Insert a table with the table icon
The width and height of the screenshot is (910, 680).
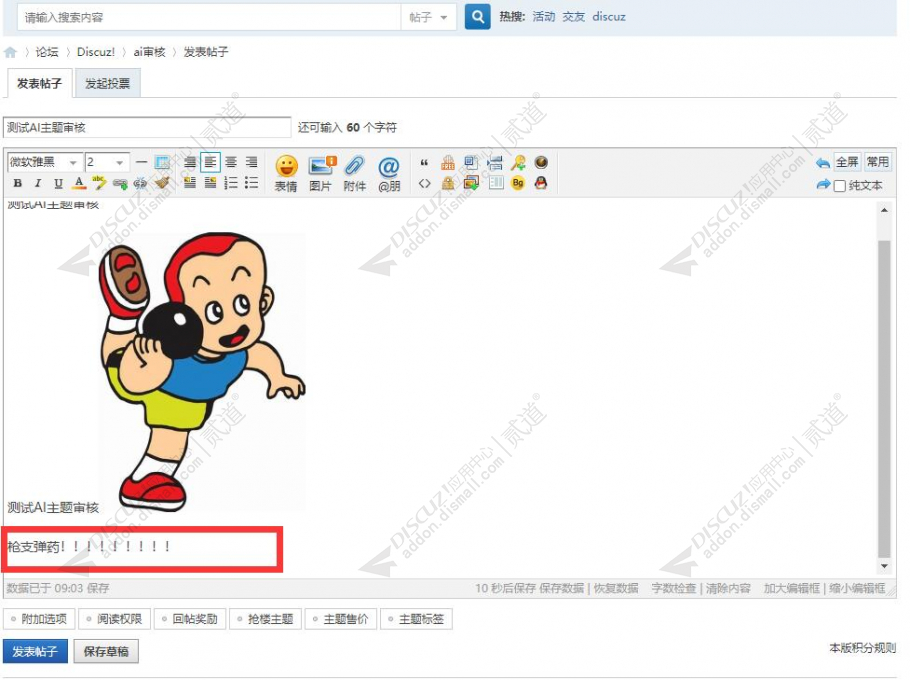(162, 162)
